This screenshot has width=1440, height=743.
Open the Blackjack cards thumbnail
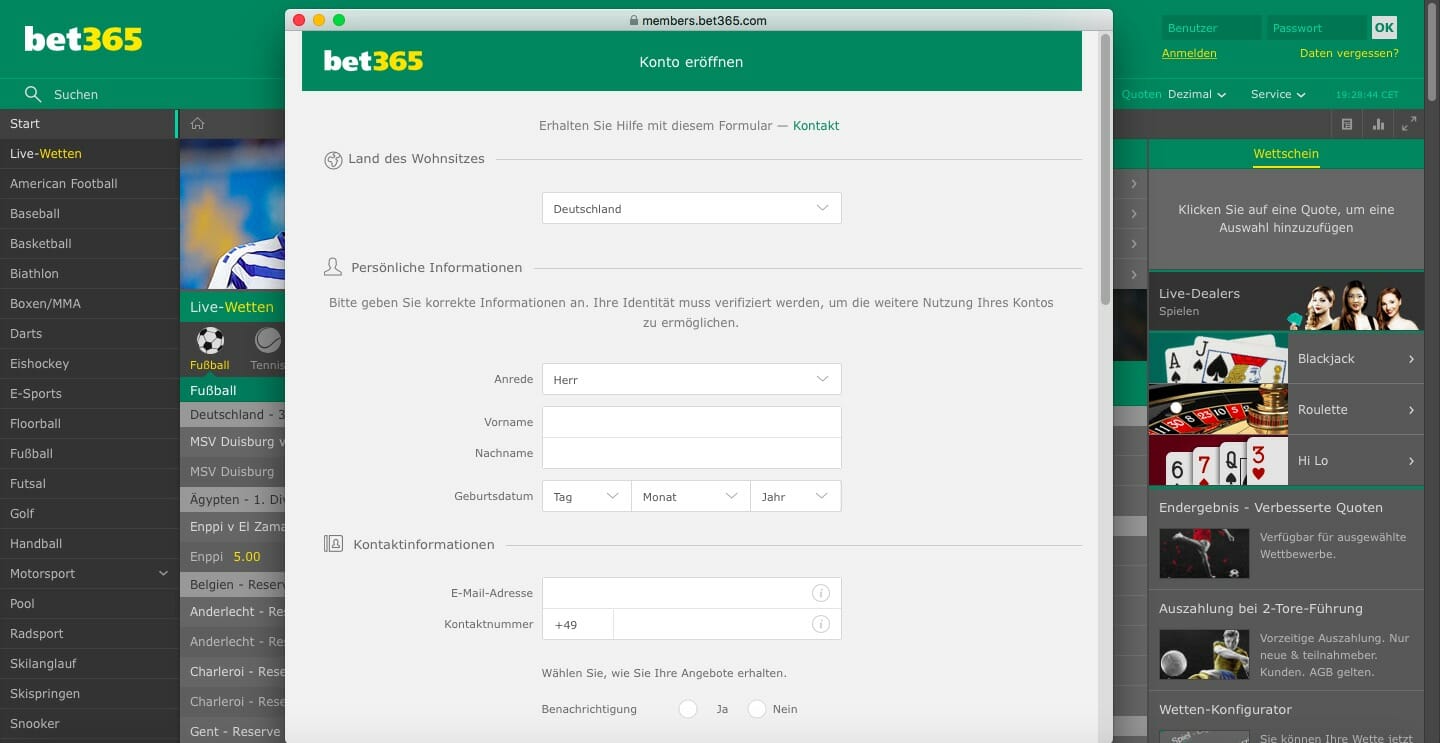(1218, 358)
